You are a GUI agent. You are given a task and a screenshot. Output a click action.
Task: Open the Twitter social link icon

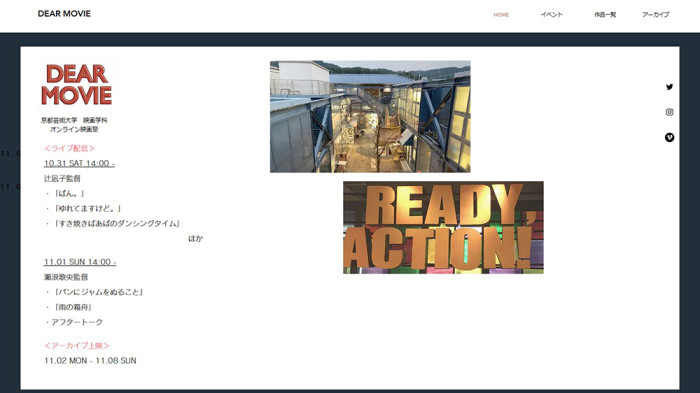669,87
